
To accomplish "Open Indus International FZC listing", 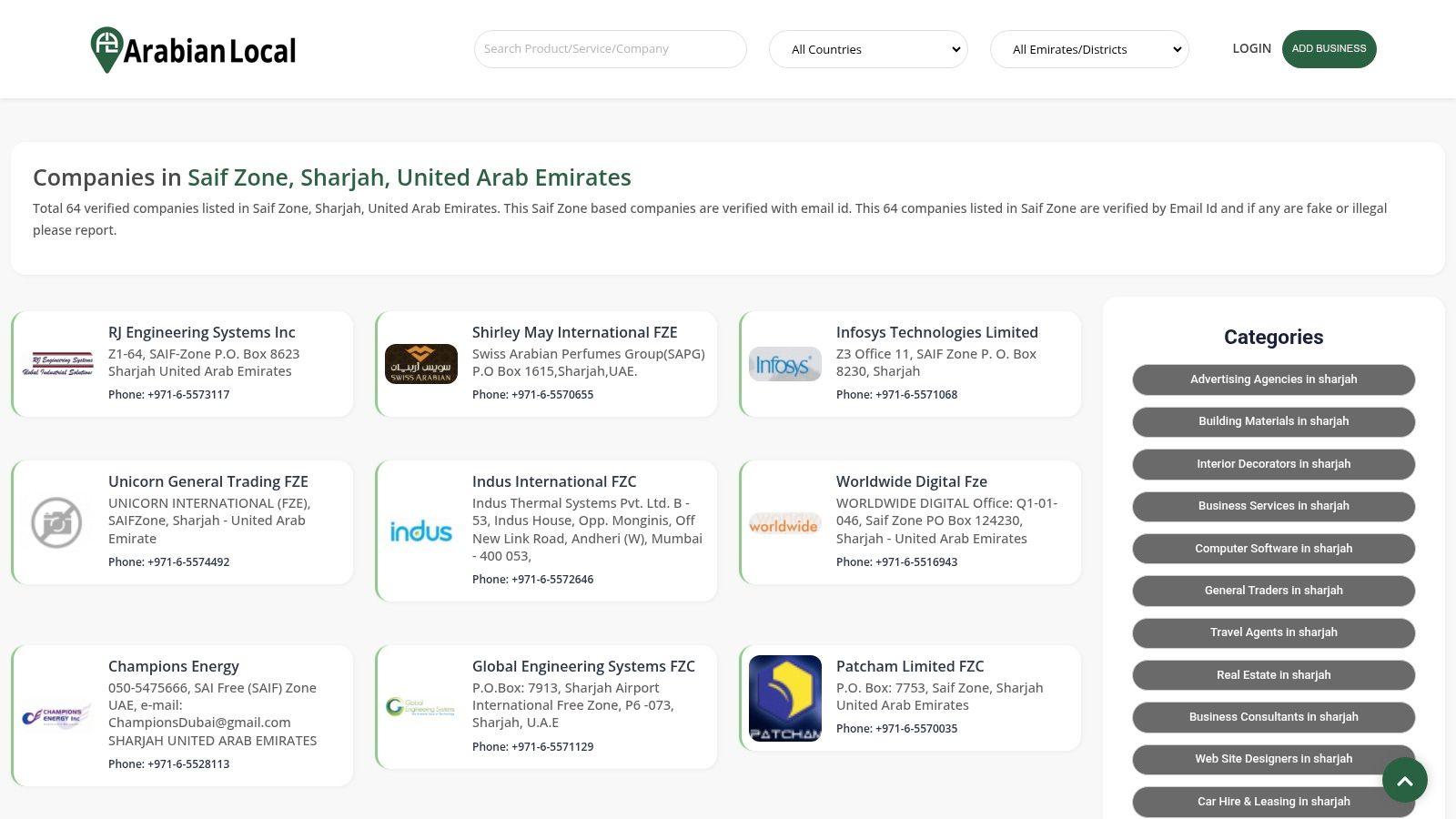I will click(554, 481).
